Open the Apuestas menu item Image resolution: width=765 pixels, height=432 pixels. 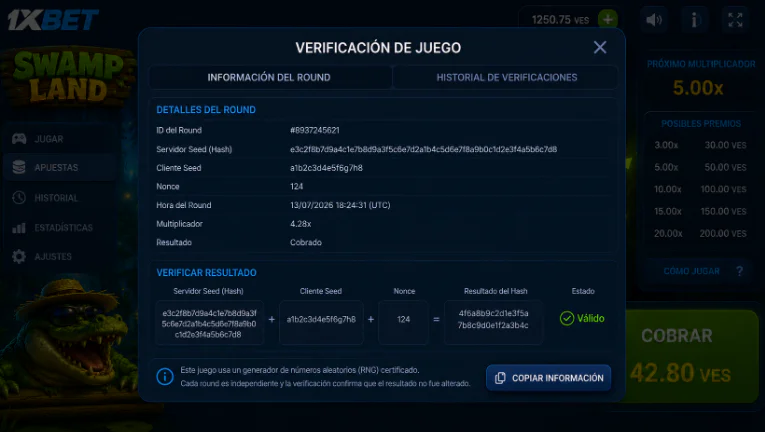(59, 167)
